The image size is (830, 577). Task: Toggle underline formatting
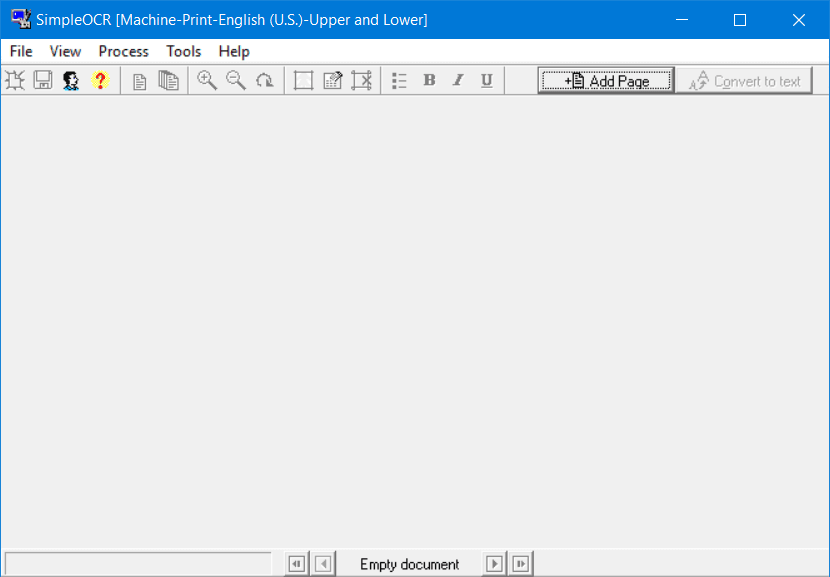point(487,80)
